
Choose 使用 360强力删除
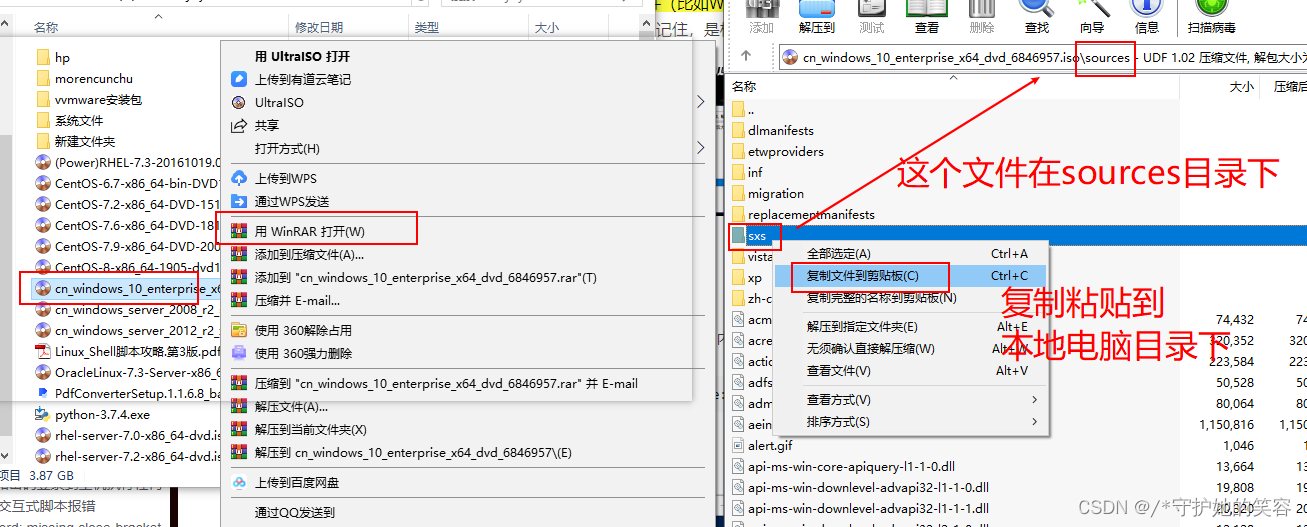click(303, 353)
